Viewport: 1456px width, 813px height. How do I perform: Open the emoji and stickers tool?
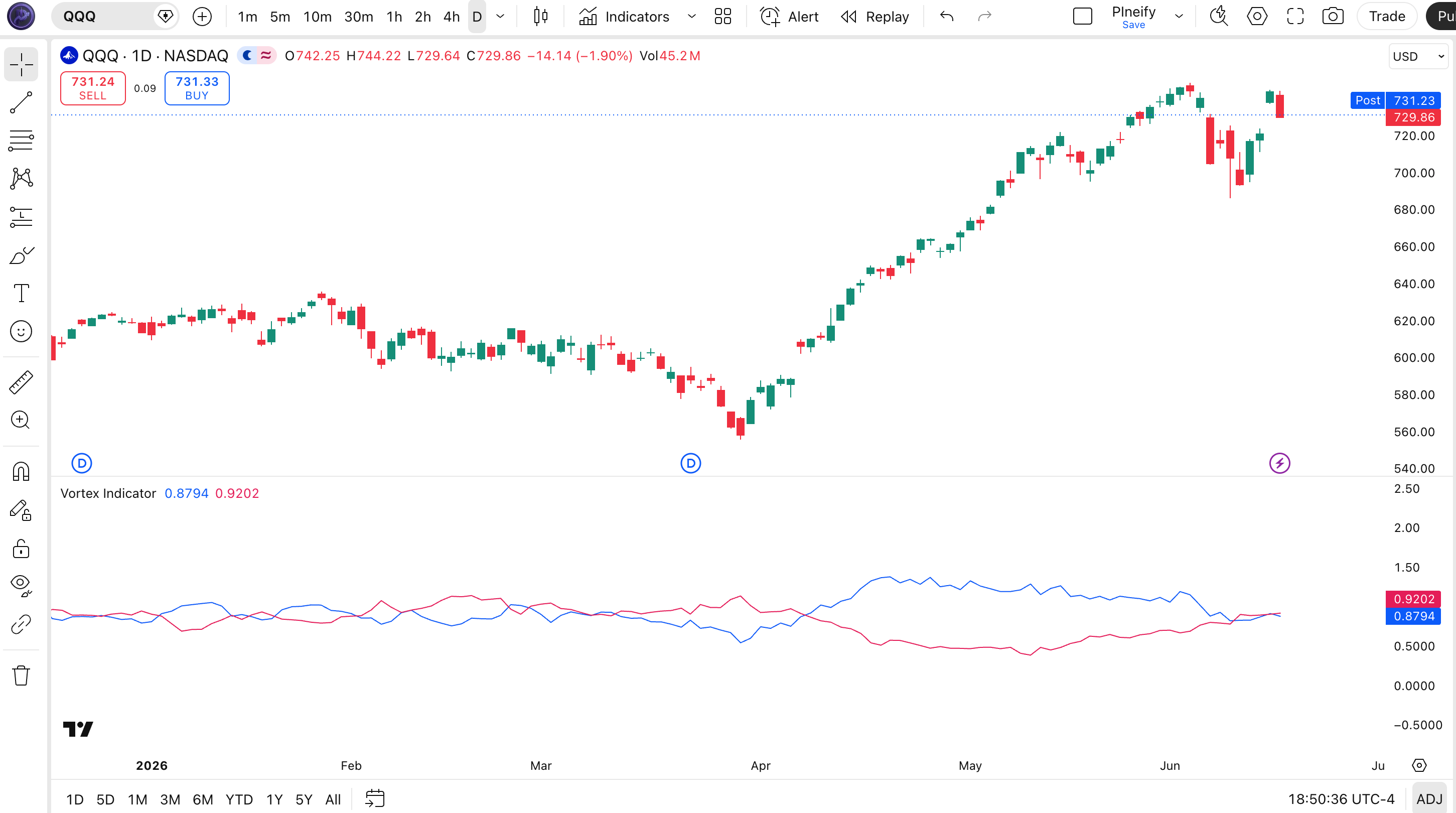pos(21,331)
